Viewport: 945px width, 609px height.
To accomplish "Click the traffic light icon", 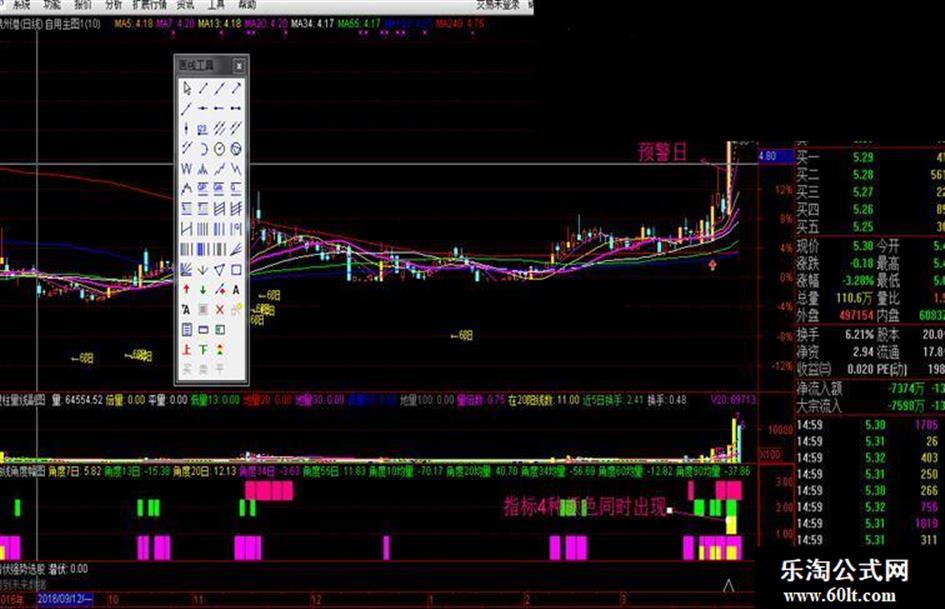I will point(219,350).
